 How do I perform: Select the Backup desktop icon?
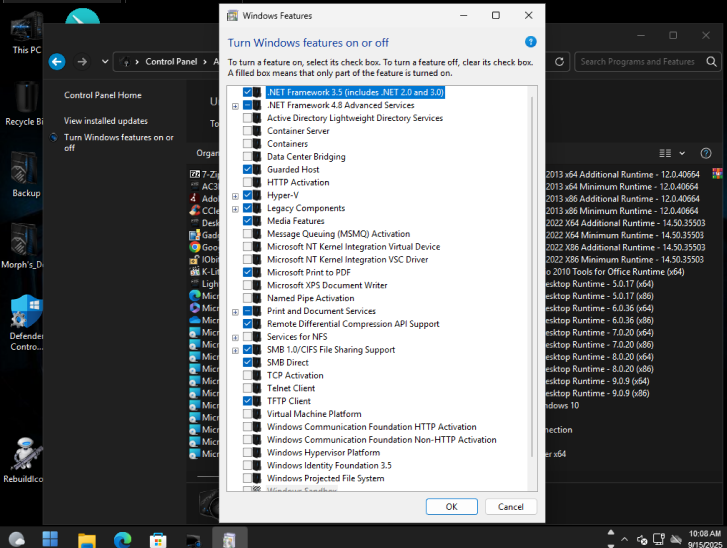(x=26, y=175)
